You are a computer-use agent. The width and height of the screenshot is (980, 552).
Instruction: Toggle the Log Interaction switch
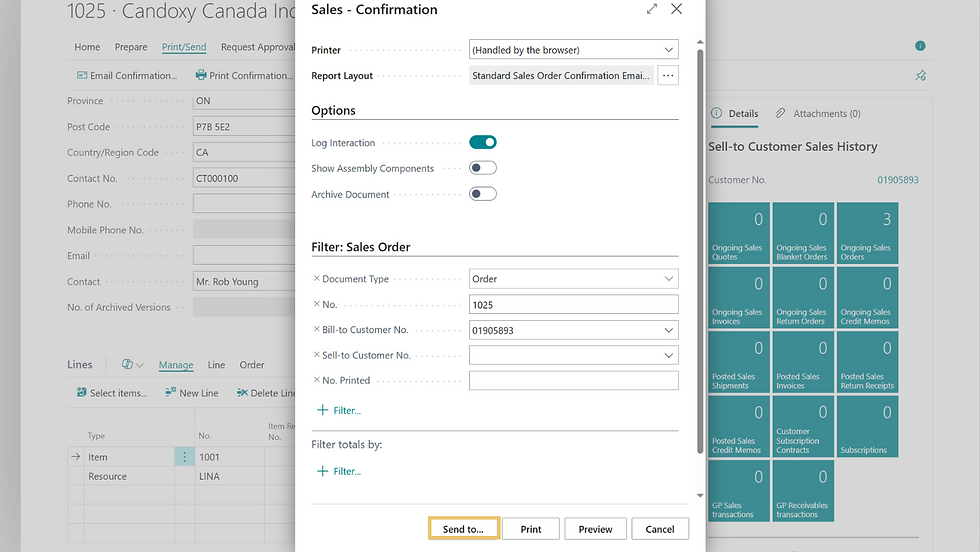(482, 143)
